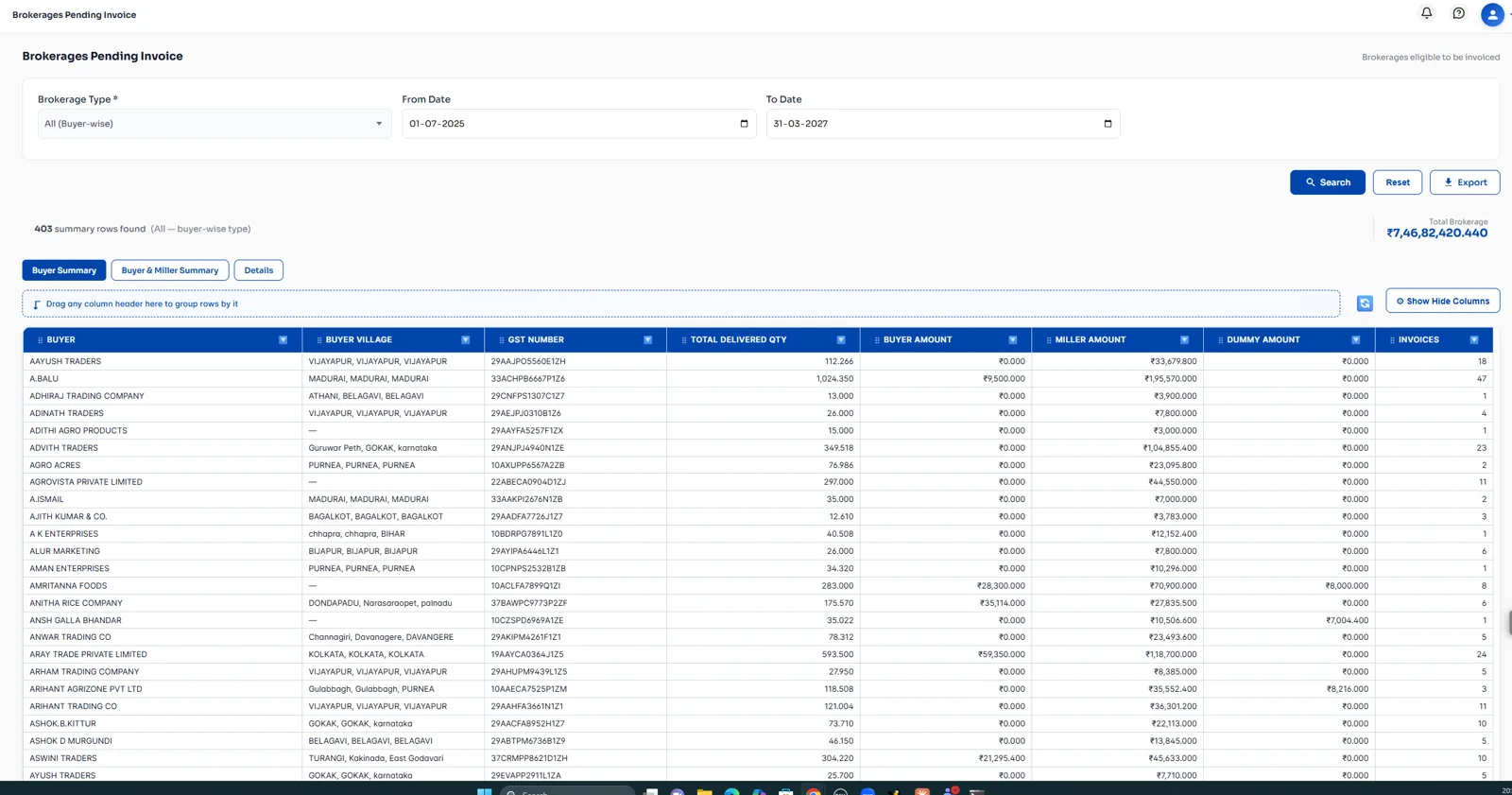Click GST number 33ACHPB6667P1Z6

coord(526,379)
